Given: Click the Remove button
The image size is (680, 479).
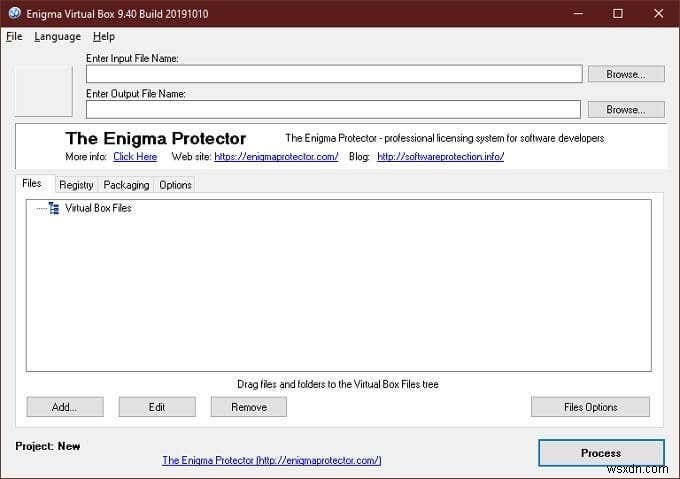Looking at the screenshot, I should (249, 407).
